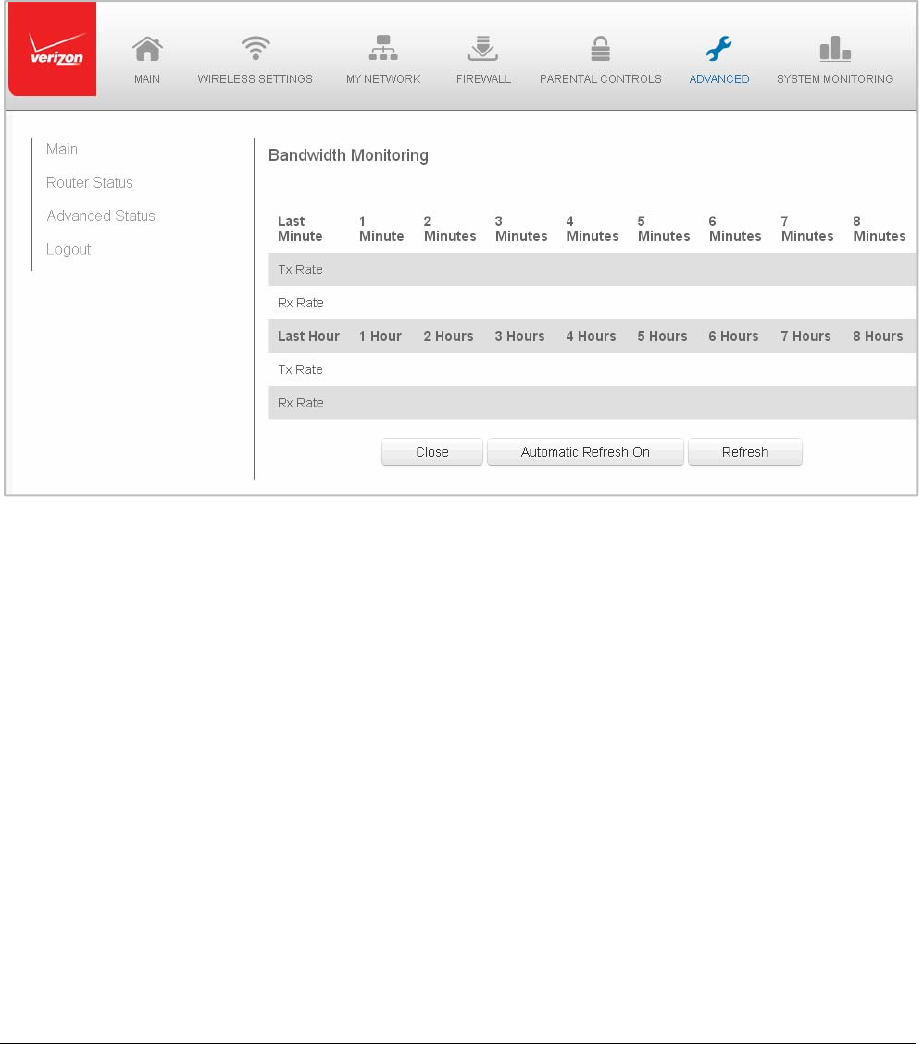Image resolution: width=919 pixels, height=1044 pixels.
Task: Click the 2 Hours column header
Action: pyautogui.click(x=448, y=336)
